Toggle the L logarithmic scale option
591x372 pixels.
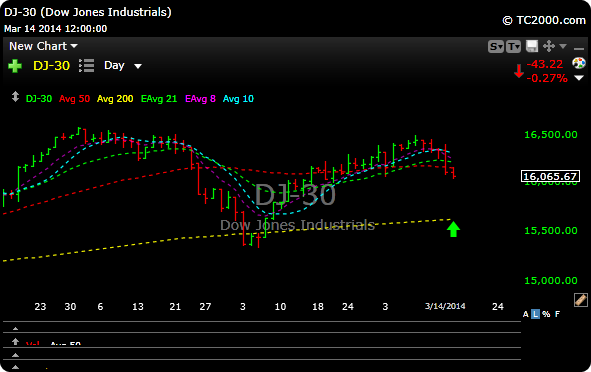535,314
